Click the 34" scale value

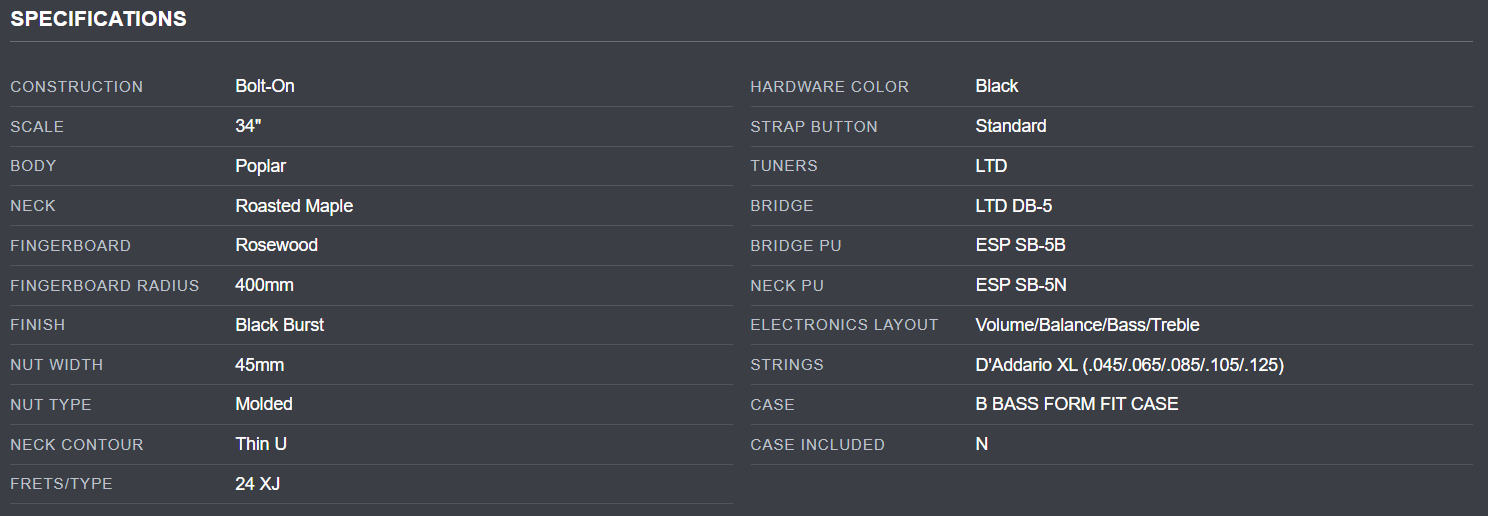[x=248, y=126]
